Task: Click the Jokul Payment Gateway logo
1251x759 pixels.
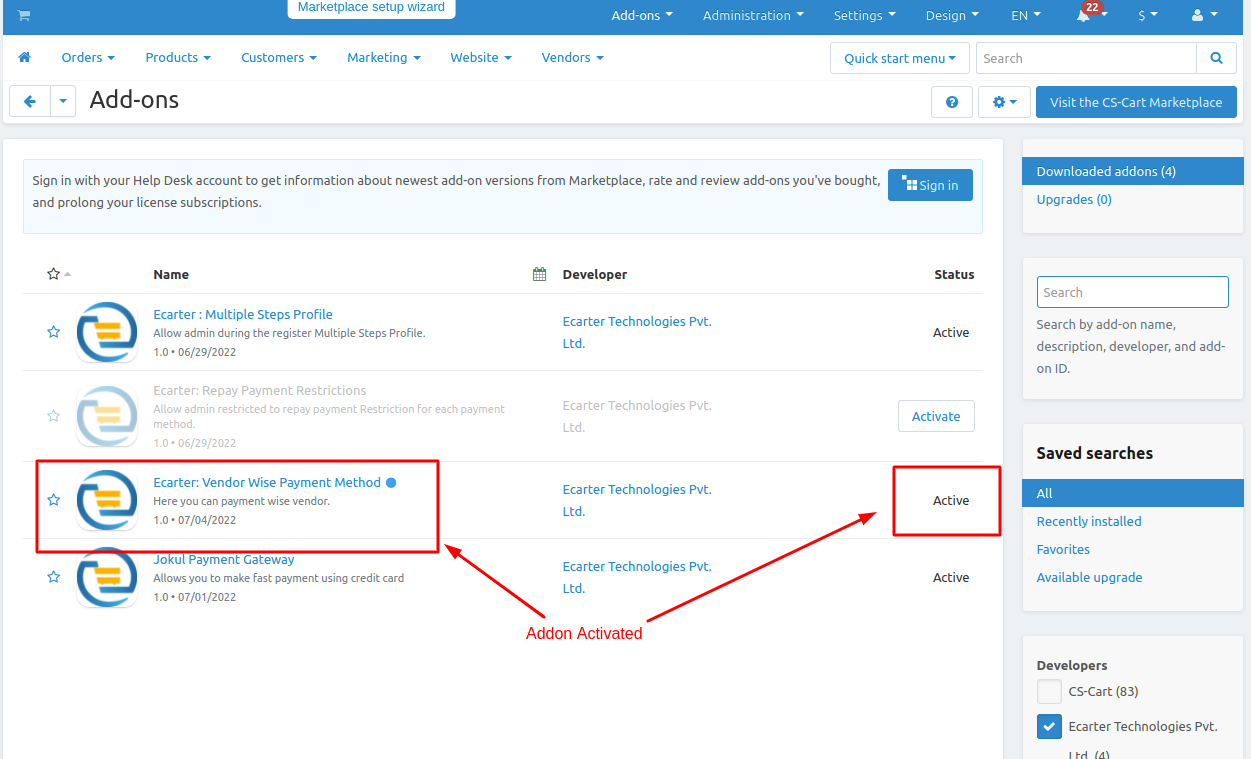Action: [107, 577]
